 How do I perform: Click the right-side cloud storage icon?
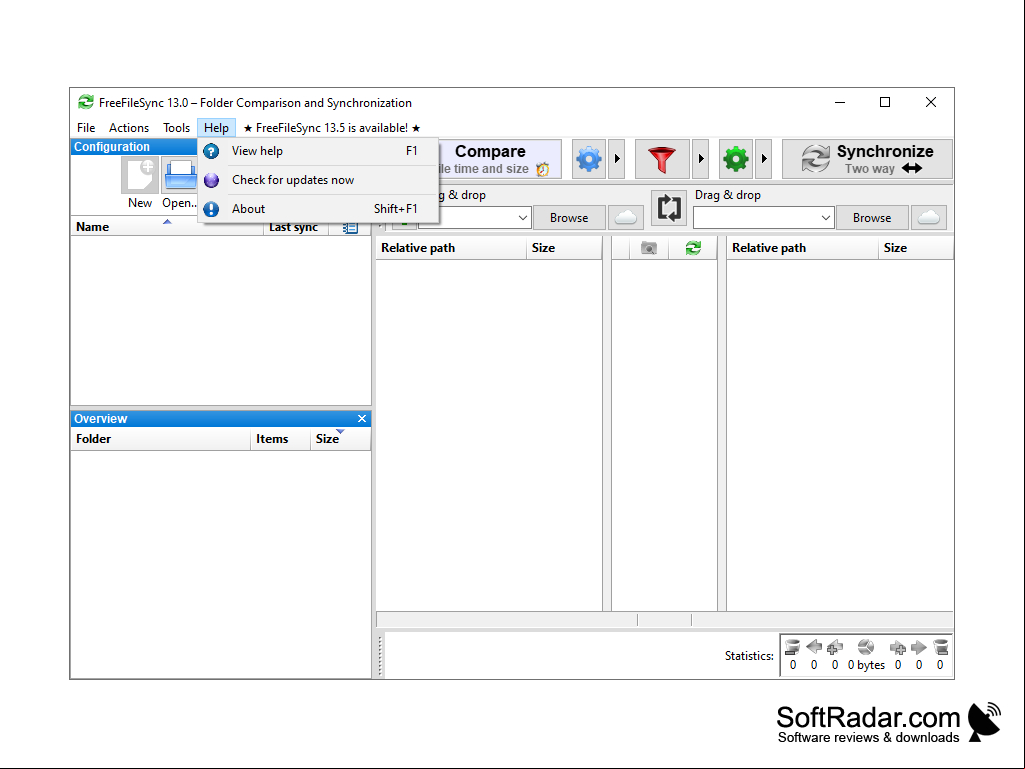pos(929,218)
